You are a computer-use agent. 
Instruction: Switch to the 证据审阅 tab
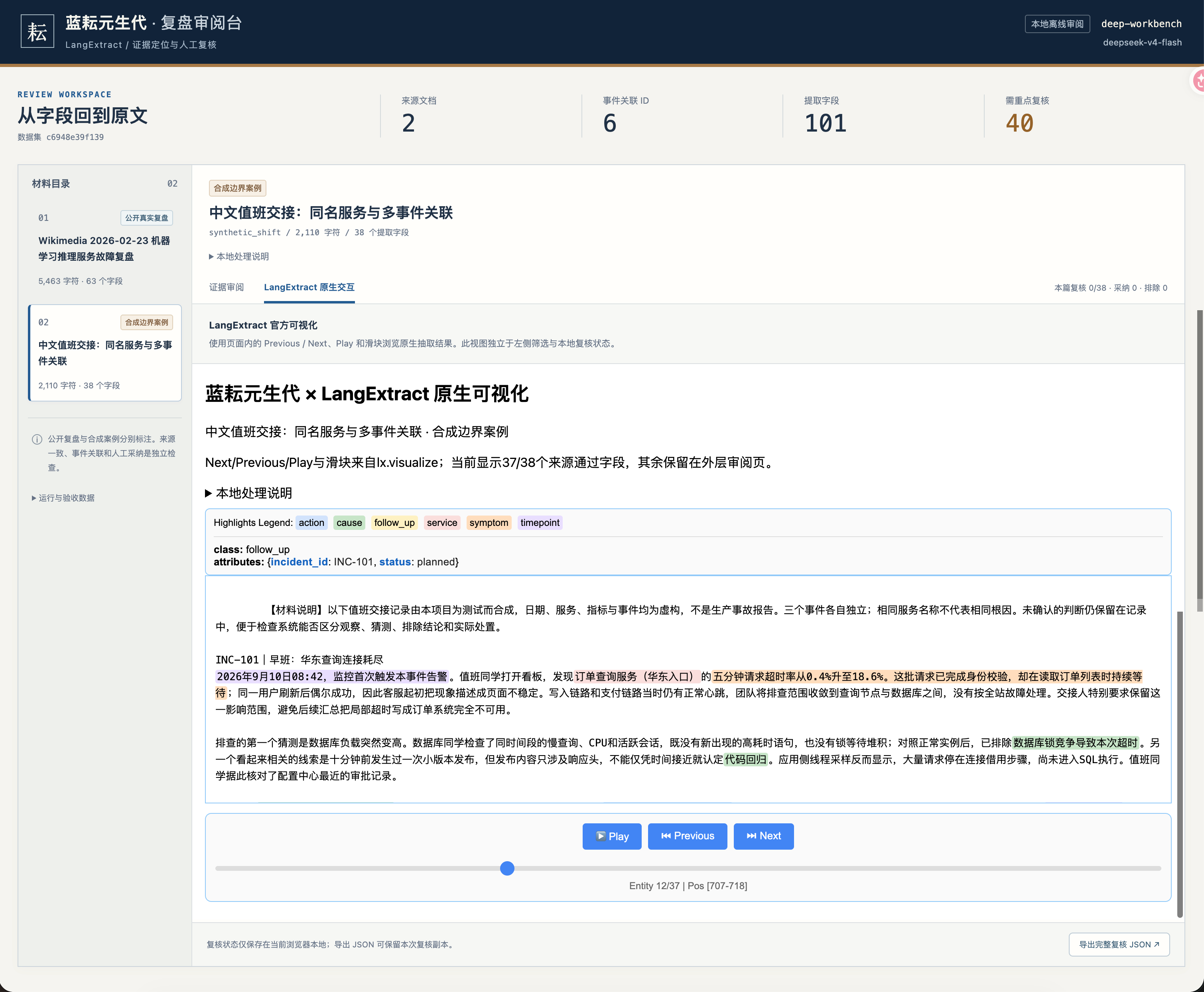pyautogui.click(x=226, y=287)
